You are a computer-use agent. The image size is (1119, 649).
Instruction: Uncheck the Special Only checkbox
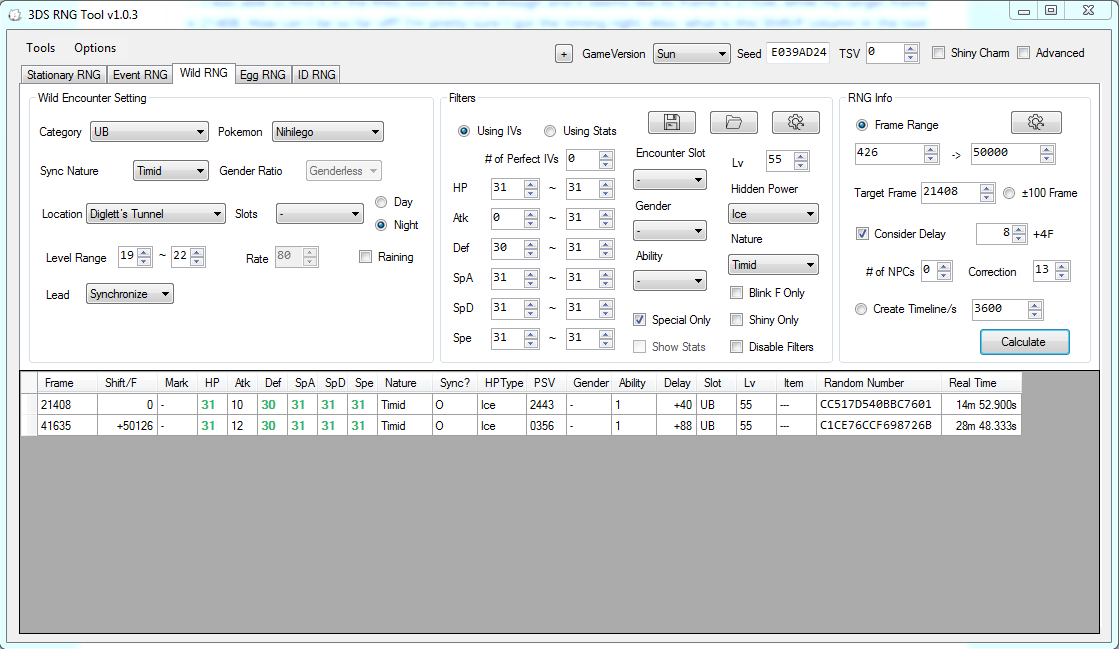pyautogui.click(x=639, y=320)
